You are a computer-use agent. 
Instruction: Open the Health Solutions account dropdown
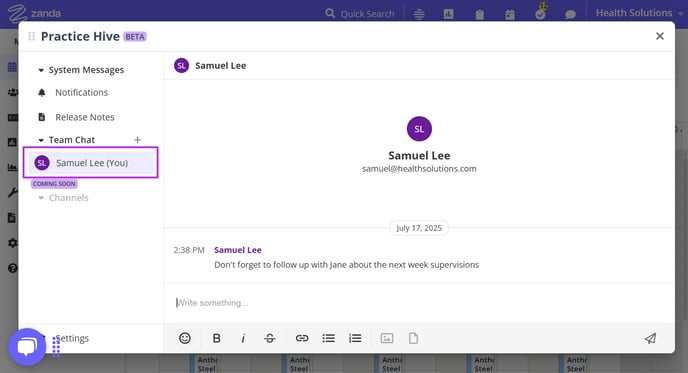(639, 13)
